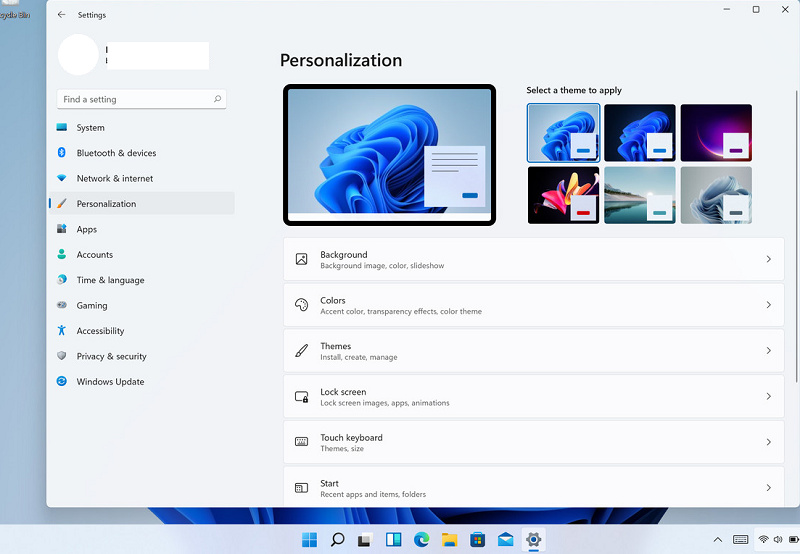The image size is (800, 554).
Task: Expand the Start settings chevron
Action: pyautogui.click(x=768, y=488)
